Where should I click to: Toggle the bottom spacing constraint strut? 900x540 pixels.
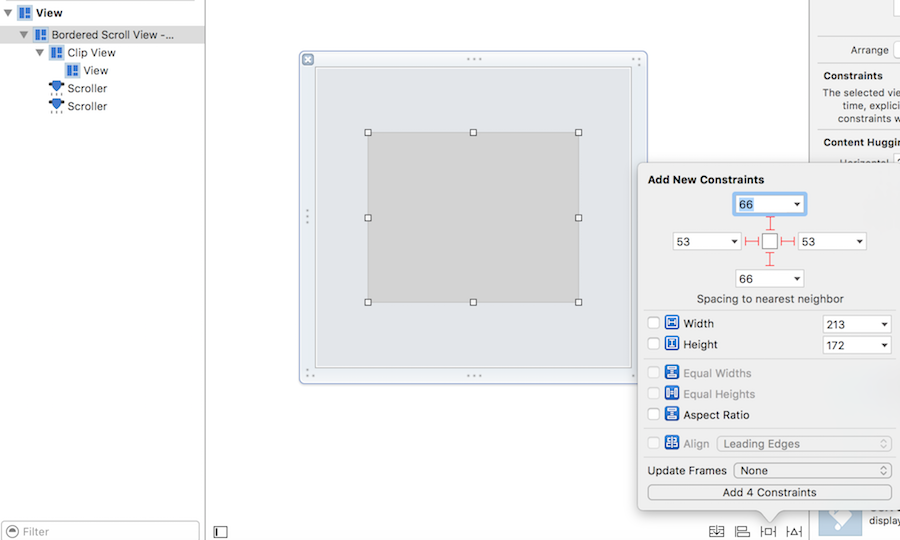[770, 260]
